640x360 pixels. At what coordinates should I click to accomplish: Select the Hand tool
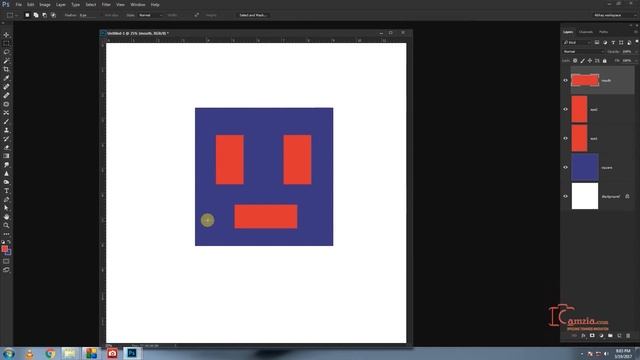[x=6, y=217]
